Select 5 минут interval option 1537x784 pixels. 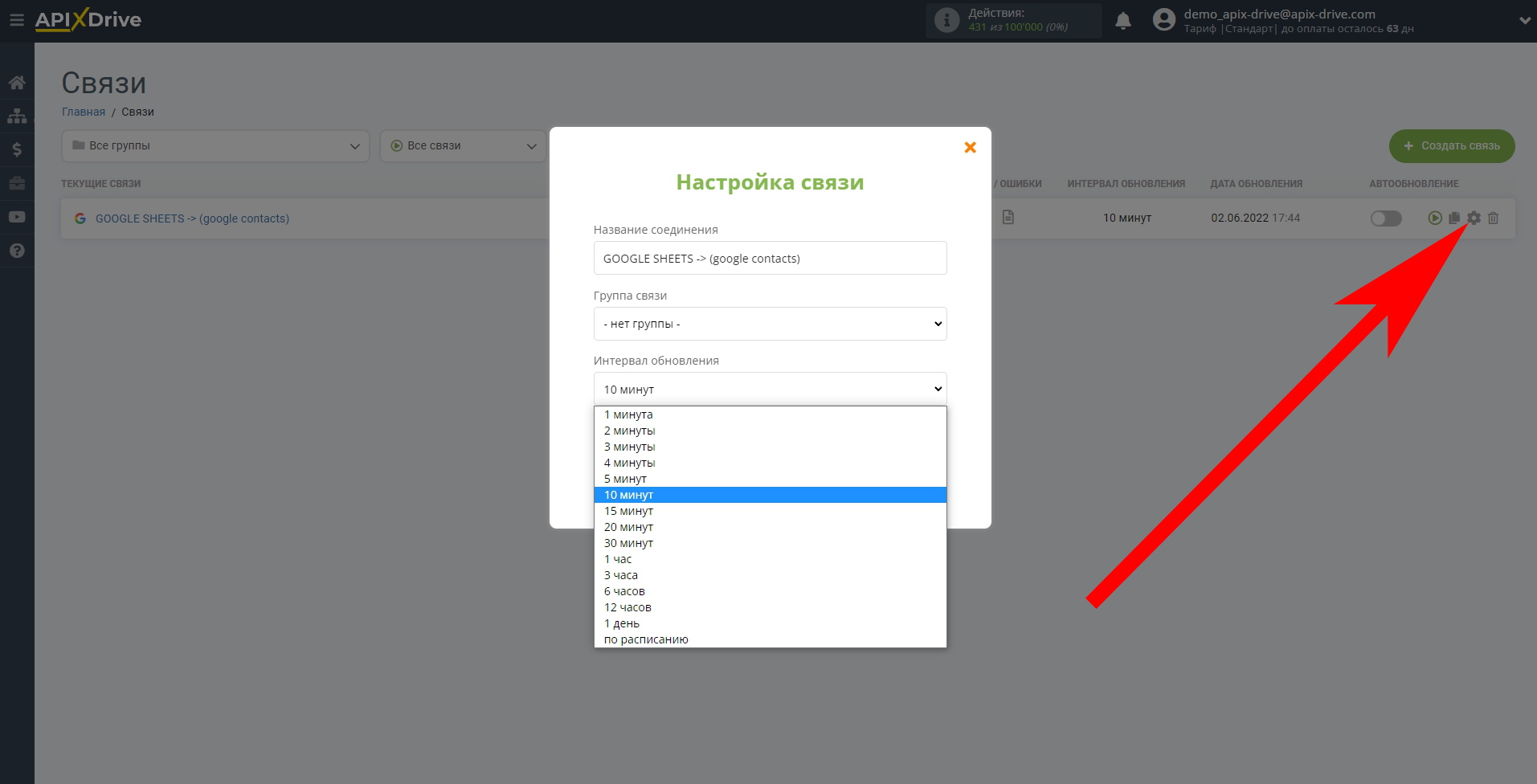coord(770,479)
